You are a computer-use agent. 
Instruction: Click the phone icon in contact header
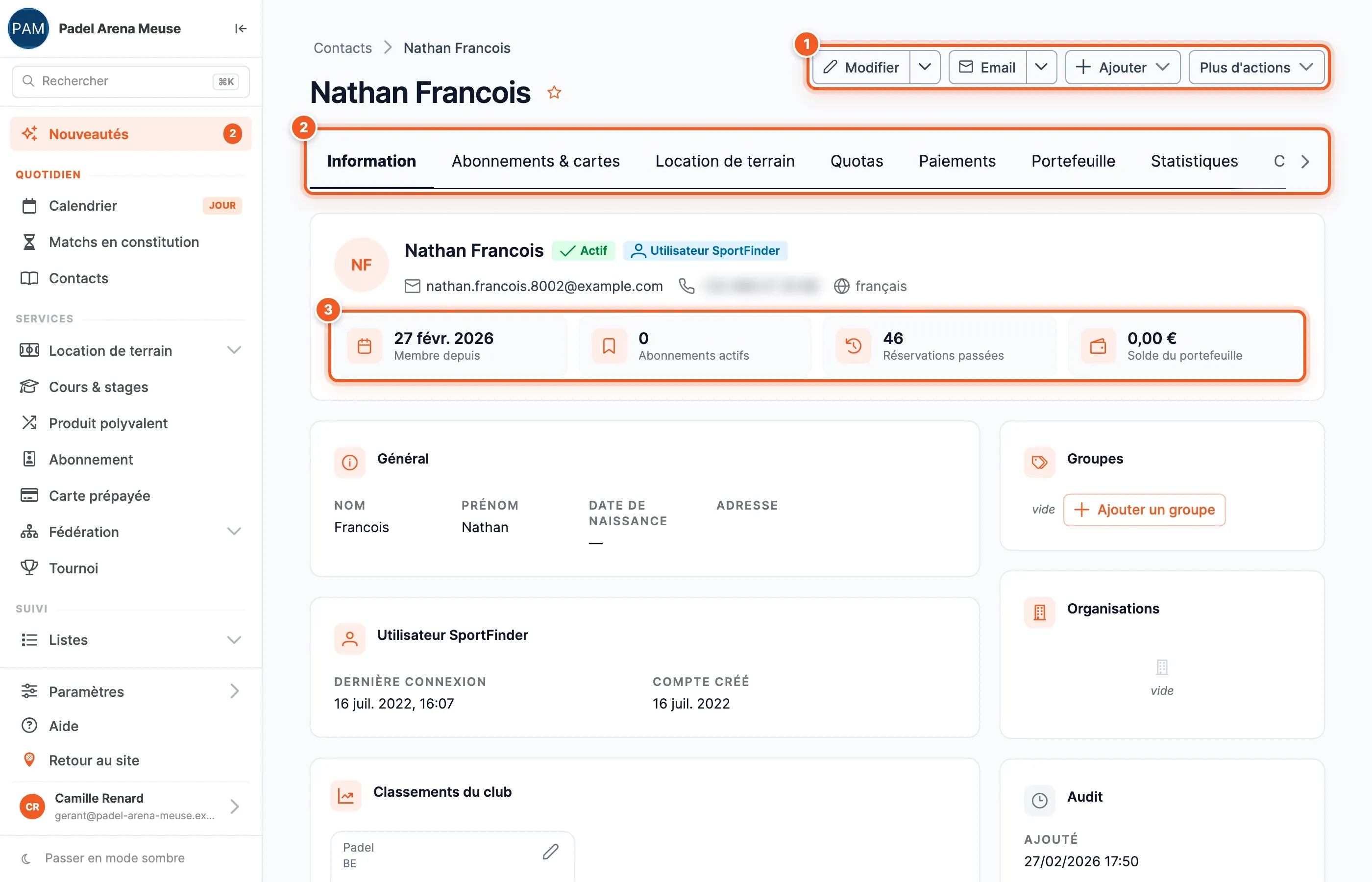pyautogui.click(x=686, y=286)
